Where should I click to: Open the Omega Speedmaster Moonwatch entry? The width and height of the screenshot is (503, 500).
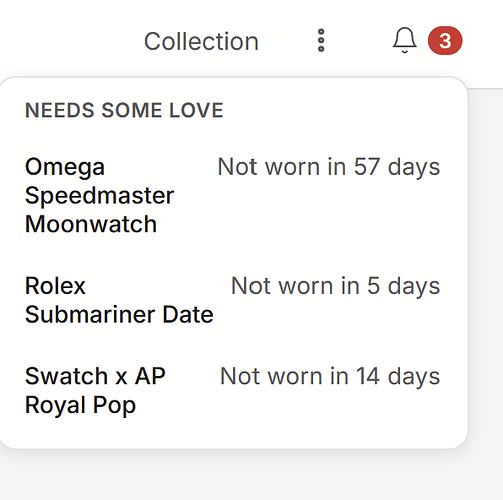[233, 195]
